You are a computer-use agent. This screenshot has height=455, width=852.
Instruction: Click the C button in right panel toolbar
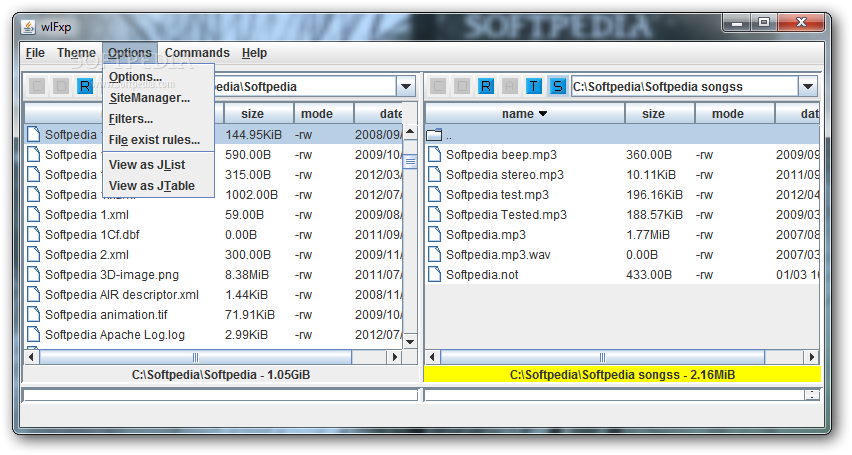[x=438, y=86]
